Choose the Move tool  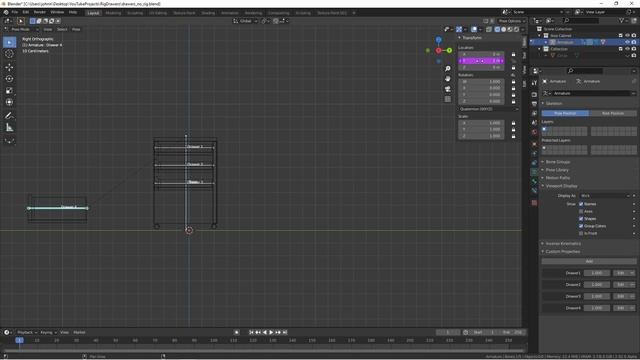click(x=9, y=67)
